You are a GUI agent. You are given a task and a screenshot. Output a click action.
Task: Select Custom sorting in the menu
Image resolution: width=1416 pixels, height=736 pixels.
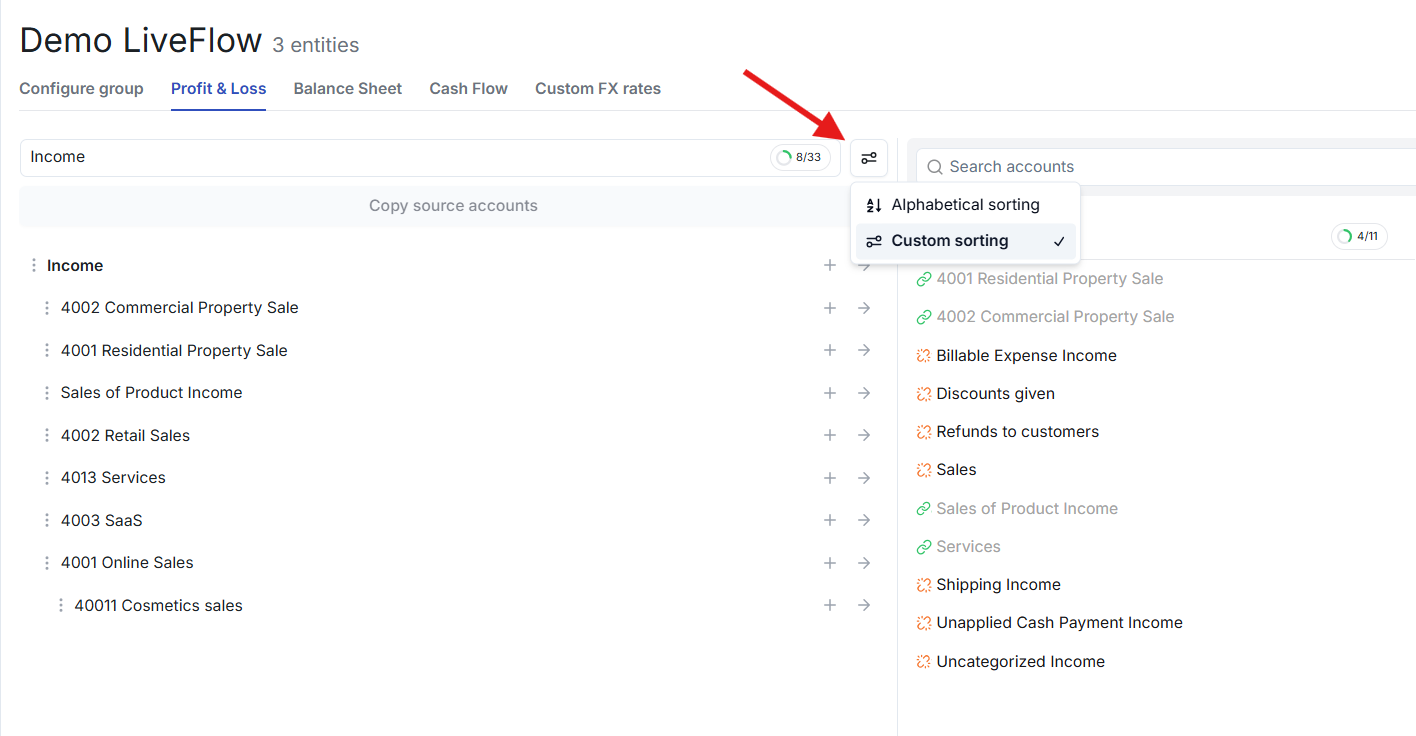tap(965, 241)
